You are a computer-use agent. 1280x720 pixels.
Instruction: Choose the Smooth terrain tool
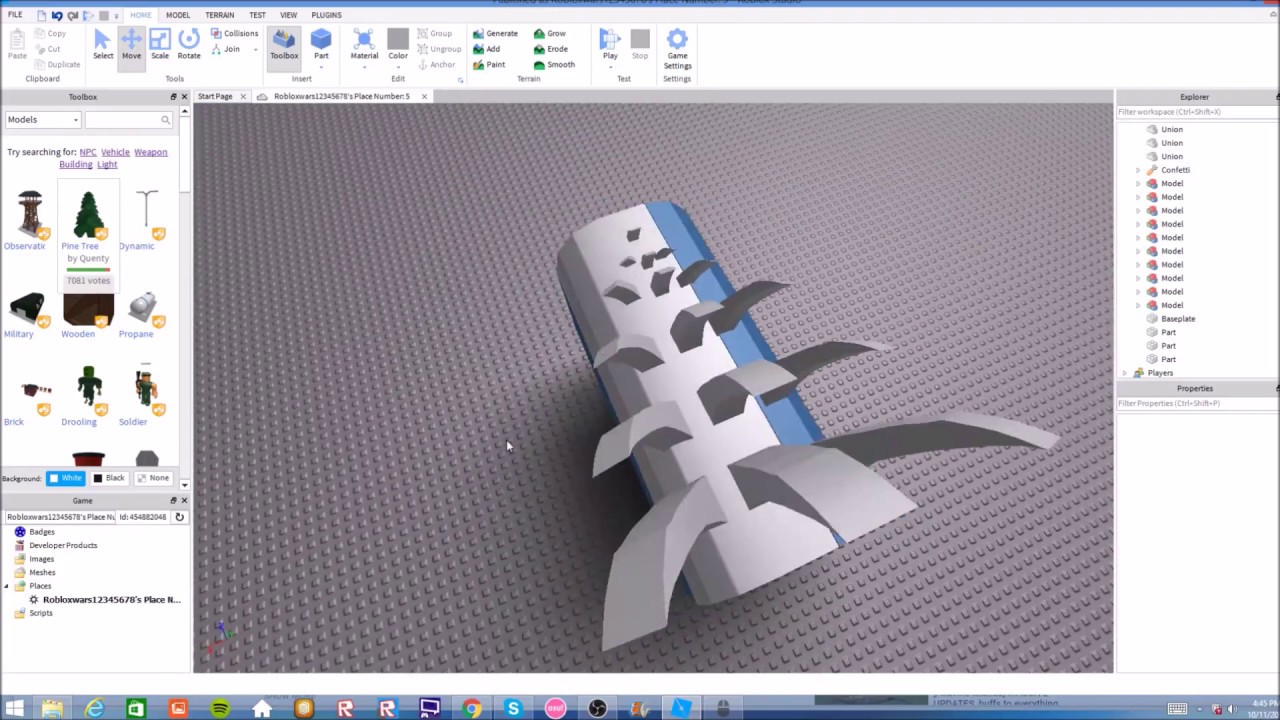tap(554, 65)
